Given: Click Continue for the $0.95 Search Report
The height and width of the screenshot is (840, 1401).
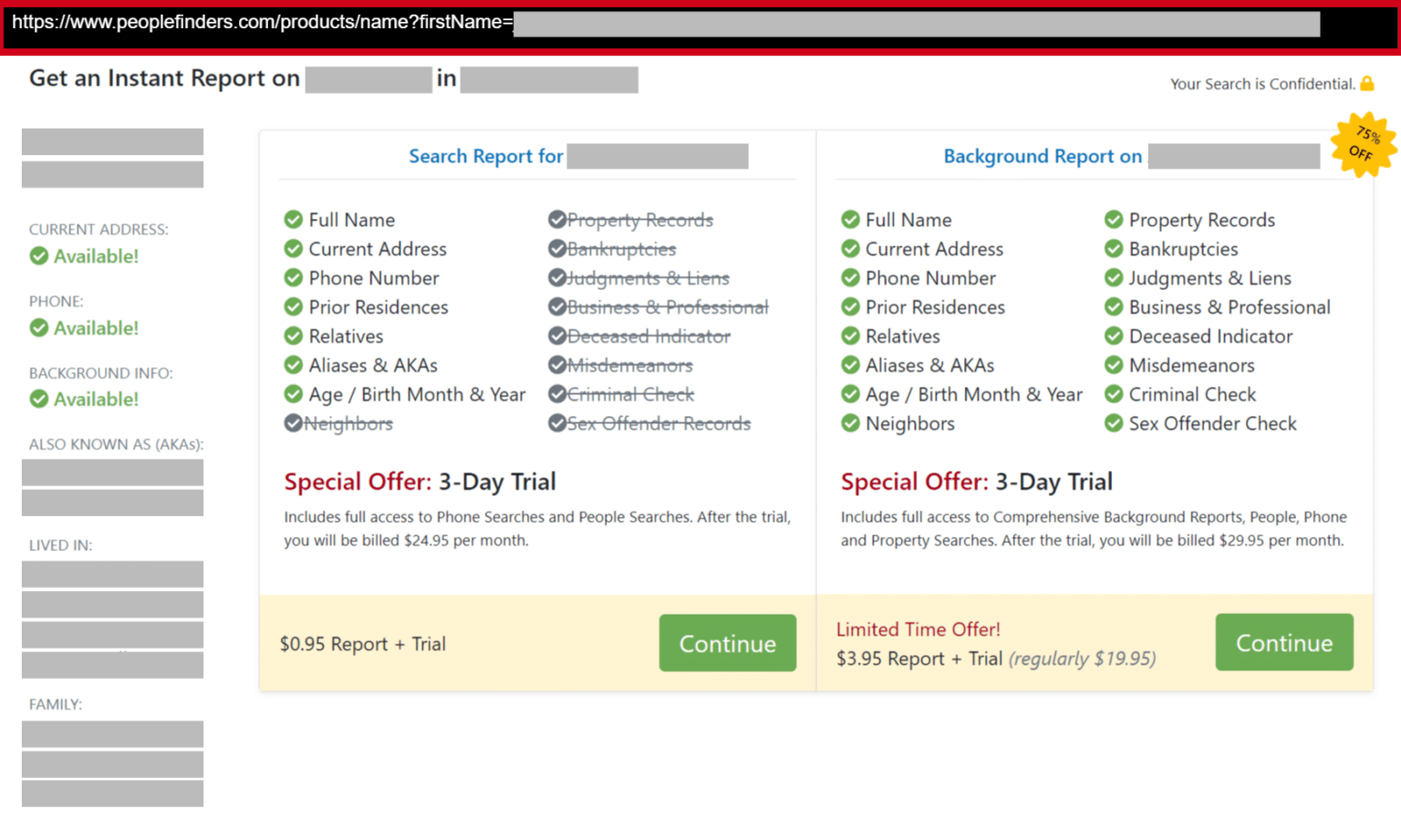Looking at the screenshot, I should (x=727, y=643).
